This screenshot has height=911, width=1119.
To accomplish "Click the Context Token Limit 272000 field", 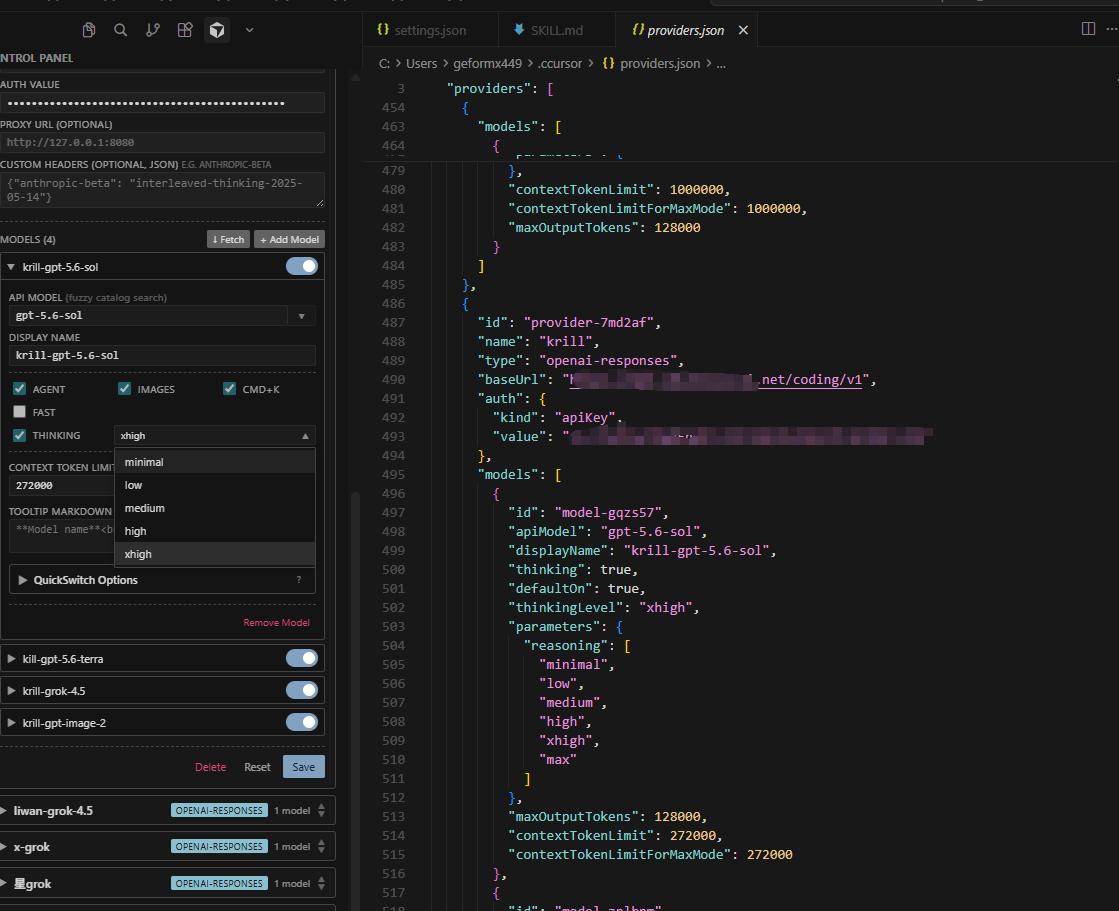I will click(x=62, y=485).
